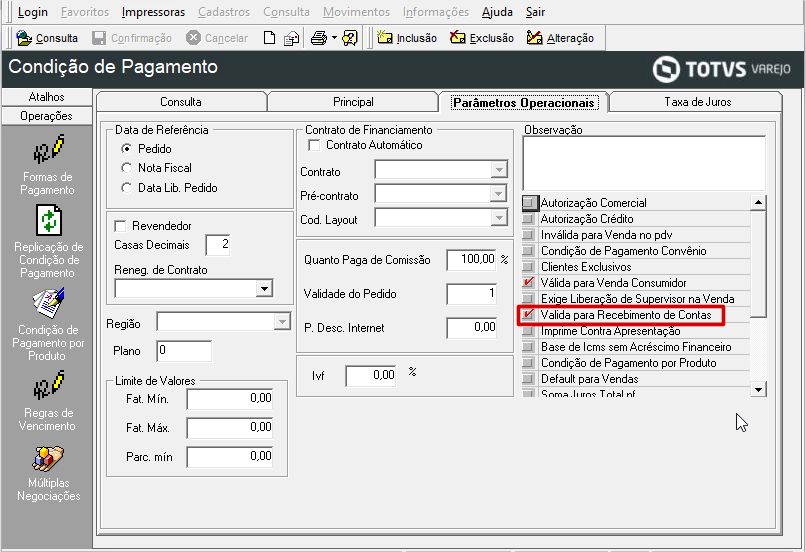Click the help search toolbar icon
806x552 pixels.
(x=350, y=38)
